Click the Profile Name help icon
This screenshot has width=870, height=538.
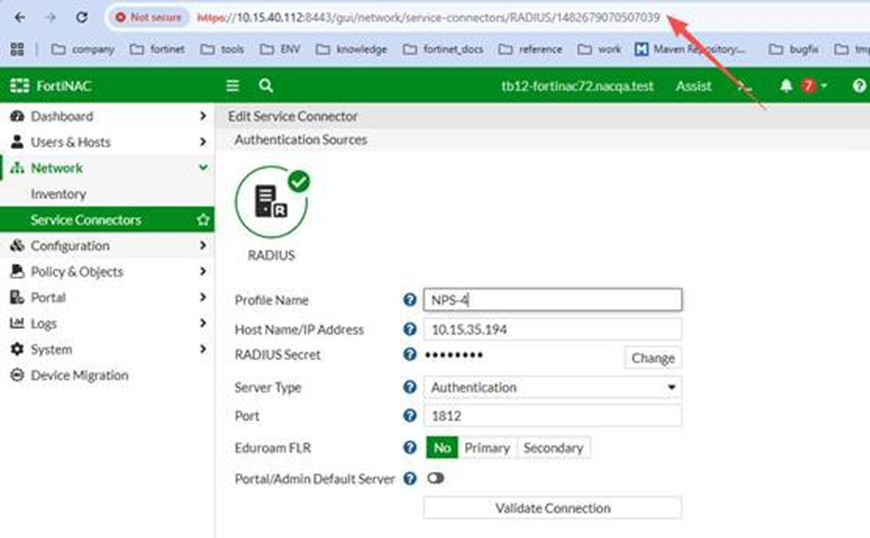pos(409,300)
